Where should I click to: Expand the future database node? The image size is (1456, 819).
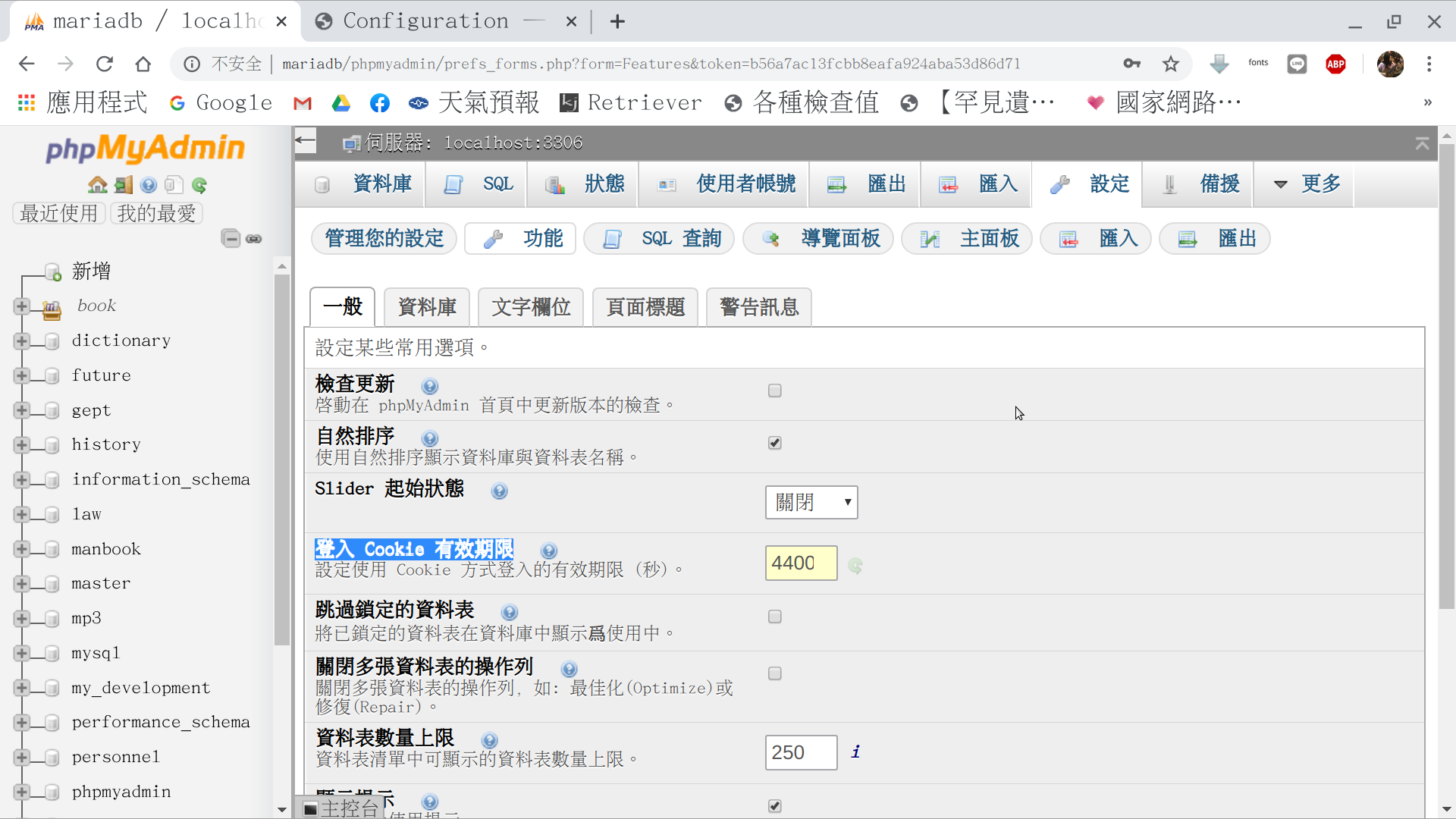pyautogui.click(x=21, y=375)
